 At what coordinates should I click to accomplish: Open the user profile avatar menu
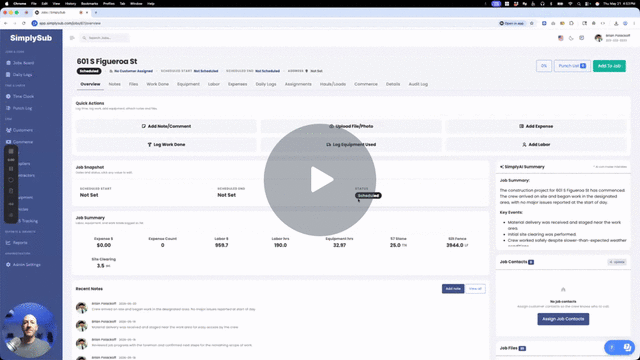pyautogui.click(x=598, y=38)
